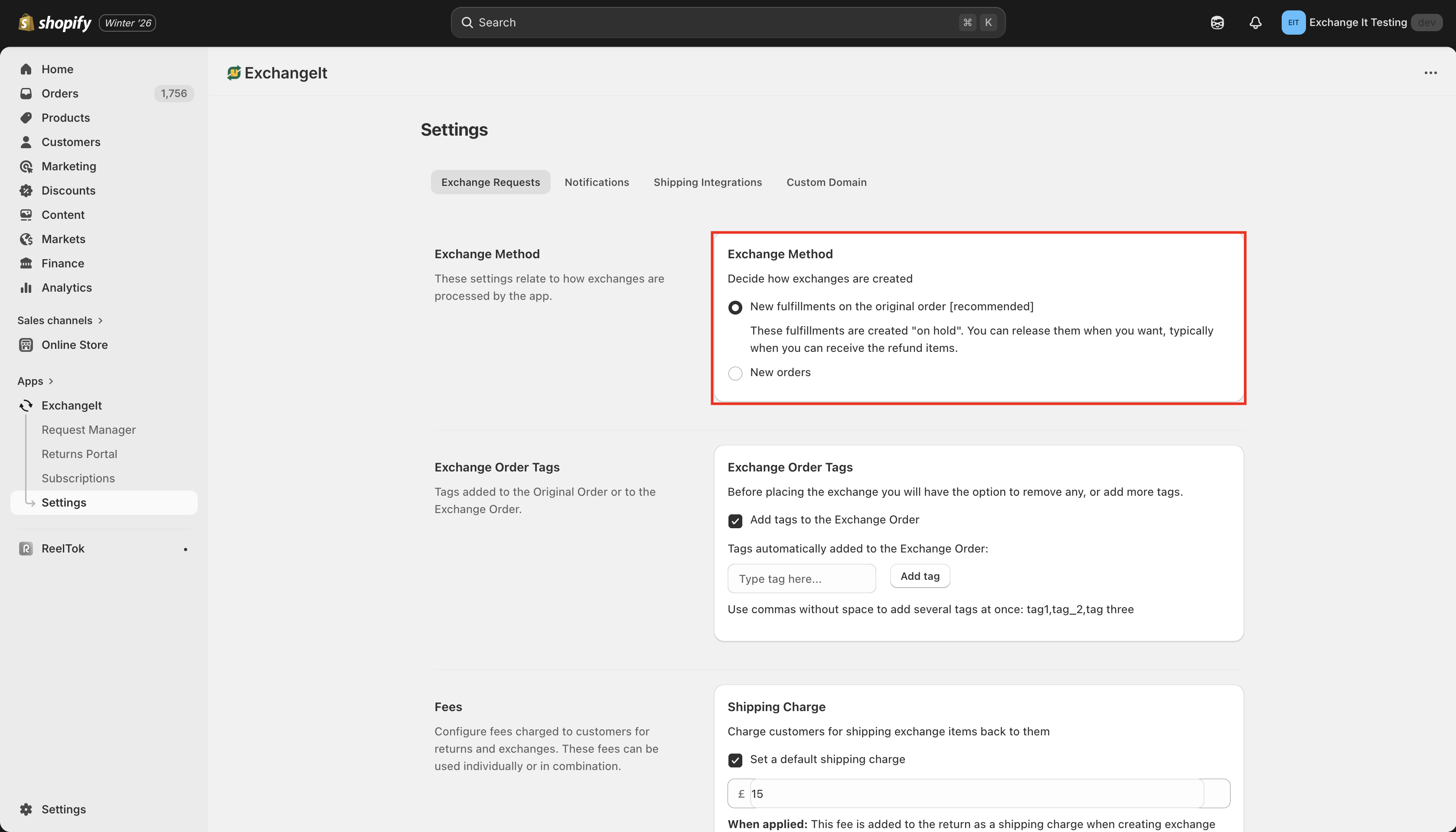
Task: Click the Online Store icon
Action: tap(26, 344)
